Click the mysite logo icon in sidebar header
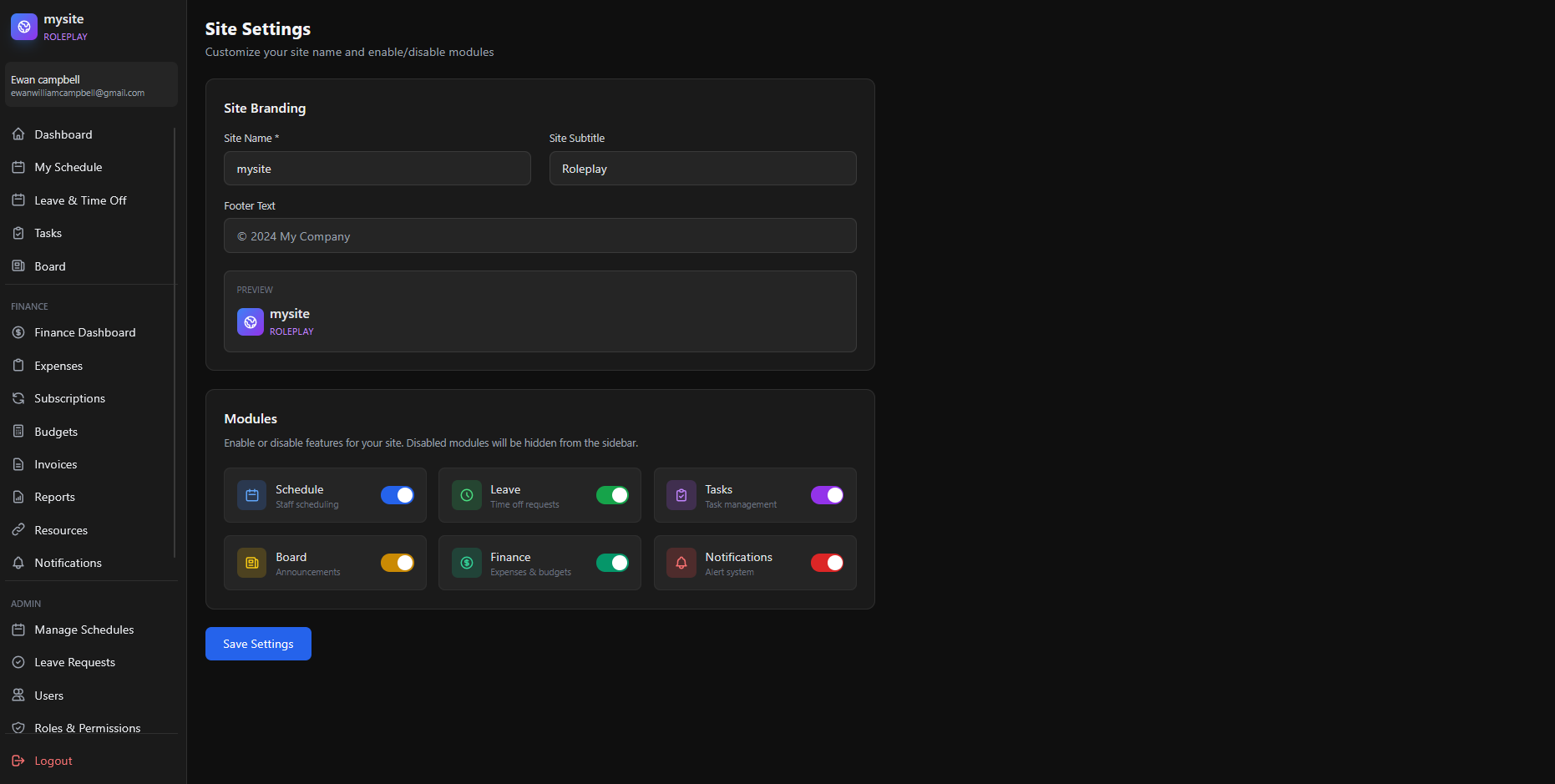Image resolution: width=1555 pixels, height=784 pixels. (x=24, y=27)
